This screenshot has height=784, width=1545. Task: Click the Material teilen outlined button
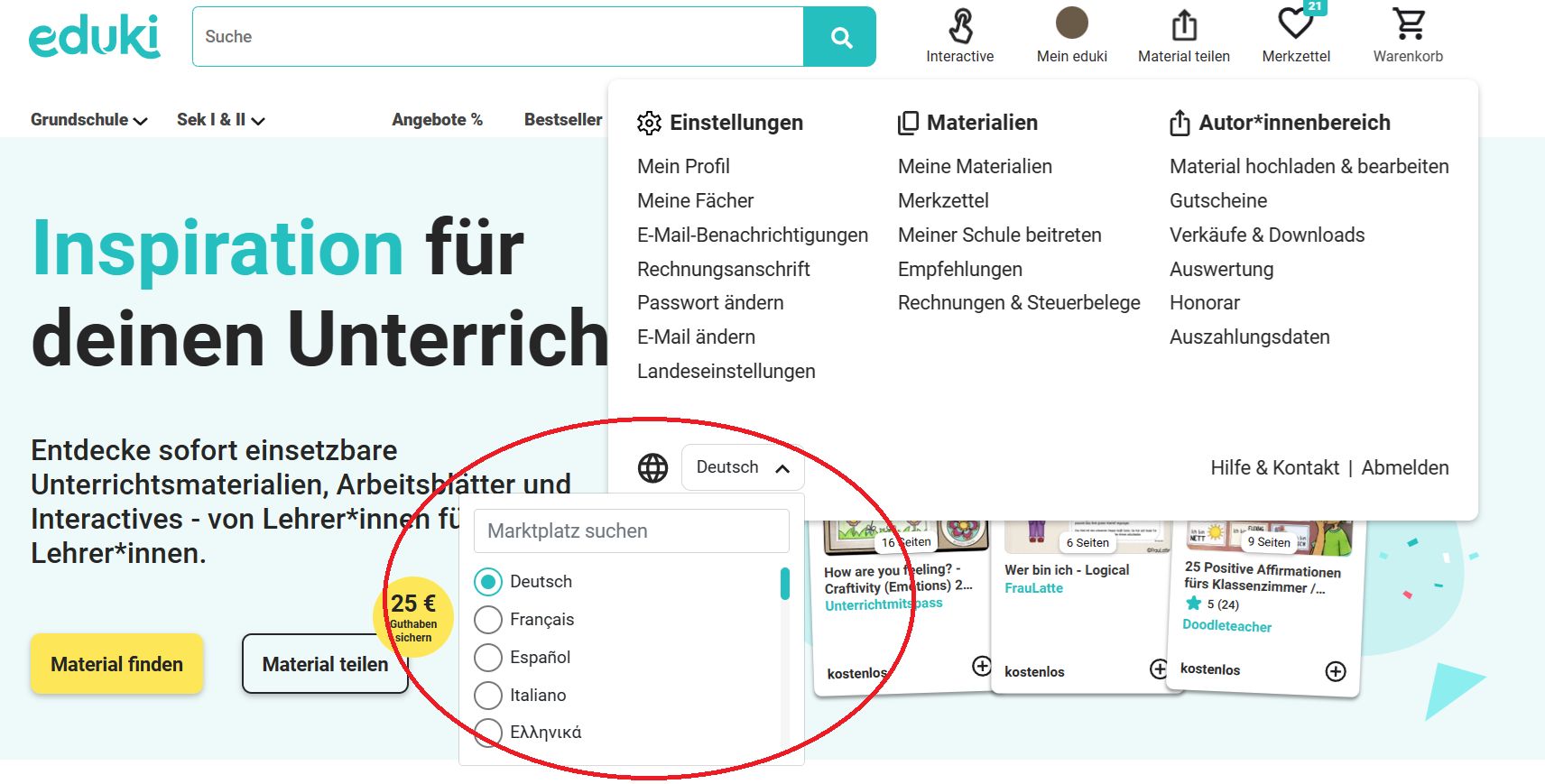325,664
